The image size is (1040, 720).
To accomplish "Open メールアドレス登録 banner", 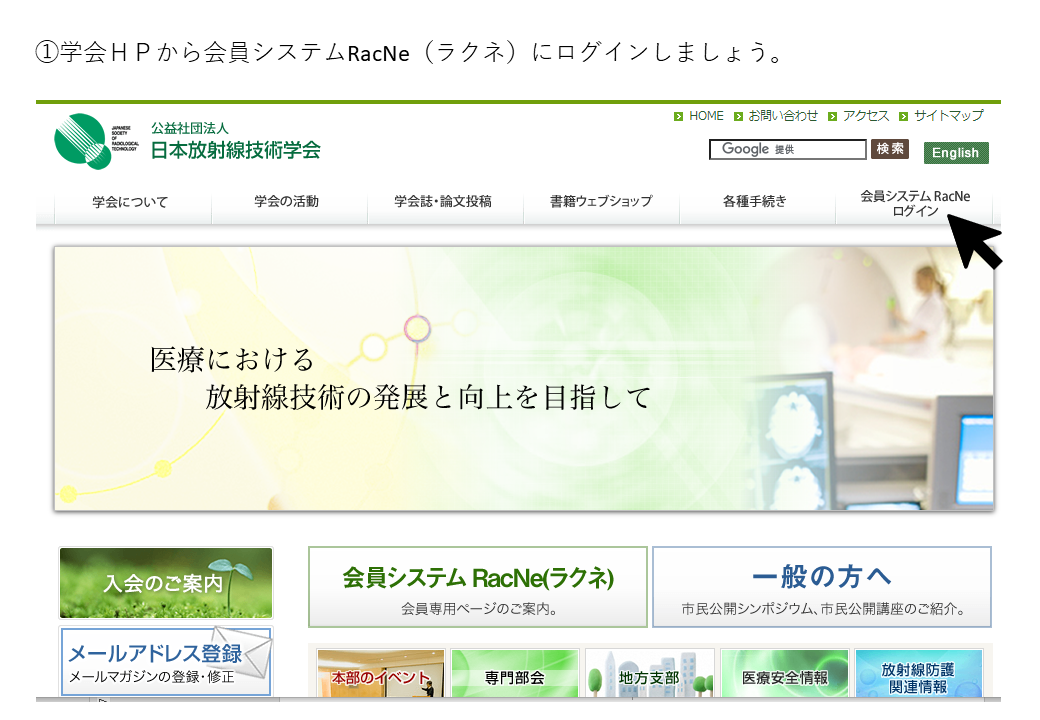I will pos(165,662).
